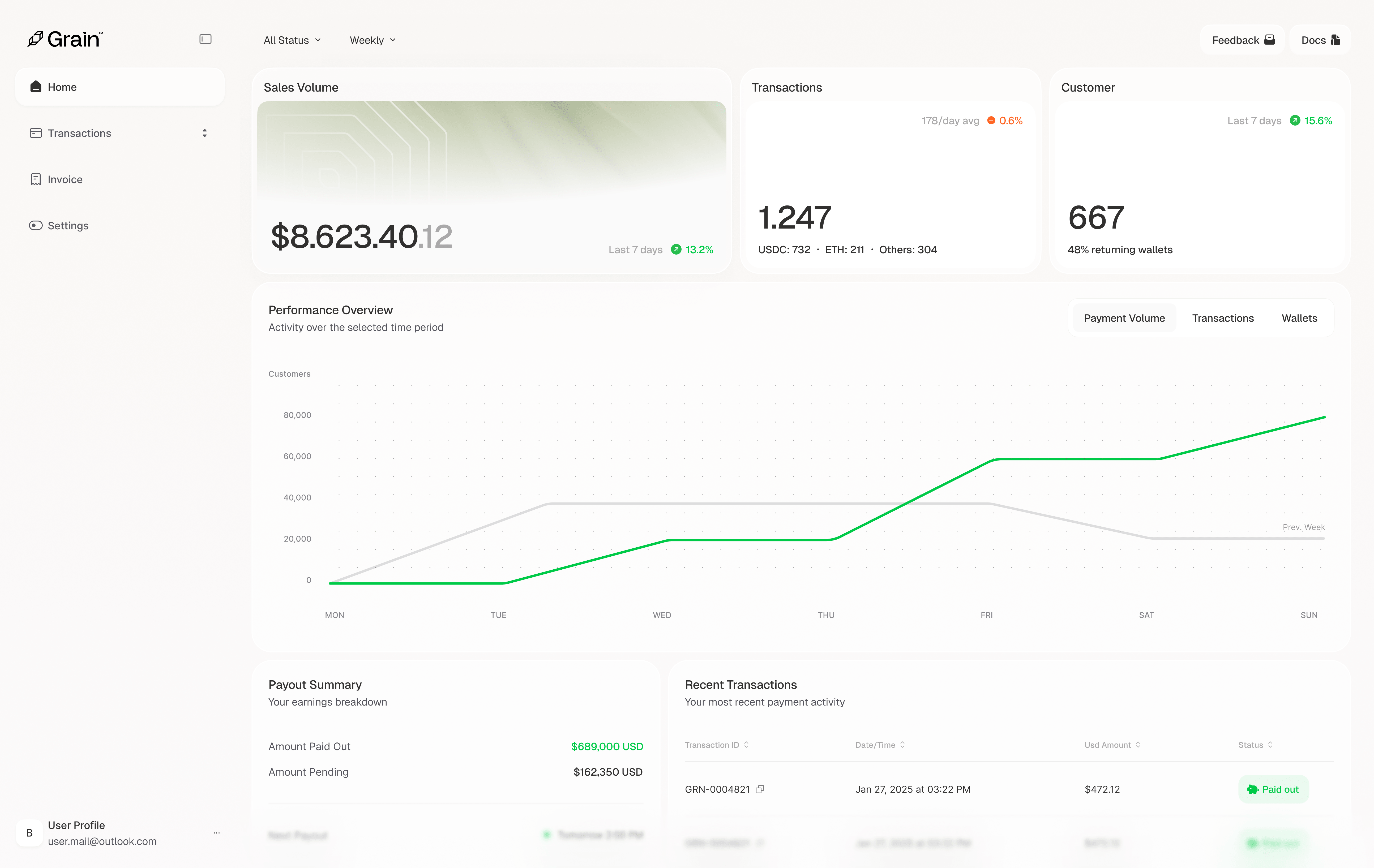Image resolution: width=1374 pixels, height=868 pixels.
Task: Open the user profile options menu
Action: tap(216, 833)
